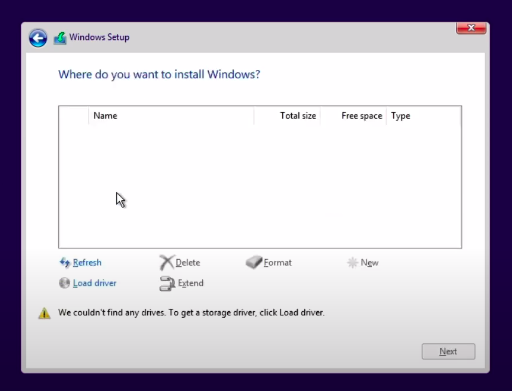
Task: Click the Next button
Action: tap(448, 351)
